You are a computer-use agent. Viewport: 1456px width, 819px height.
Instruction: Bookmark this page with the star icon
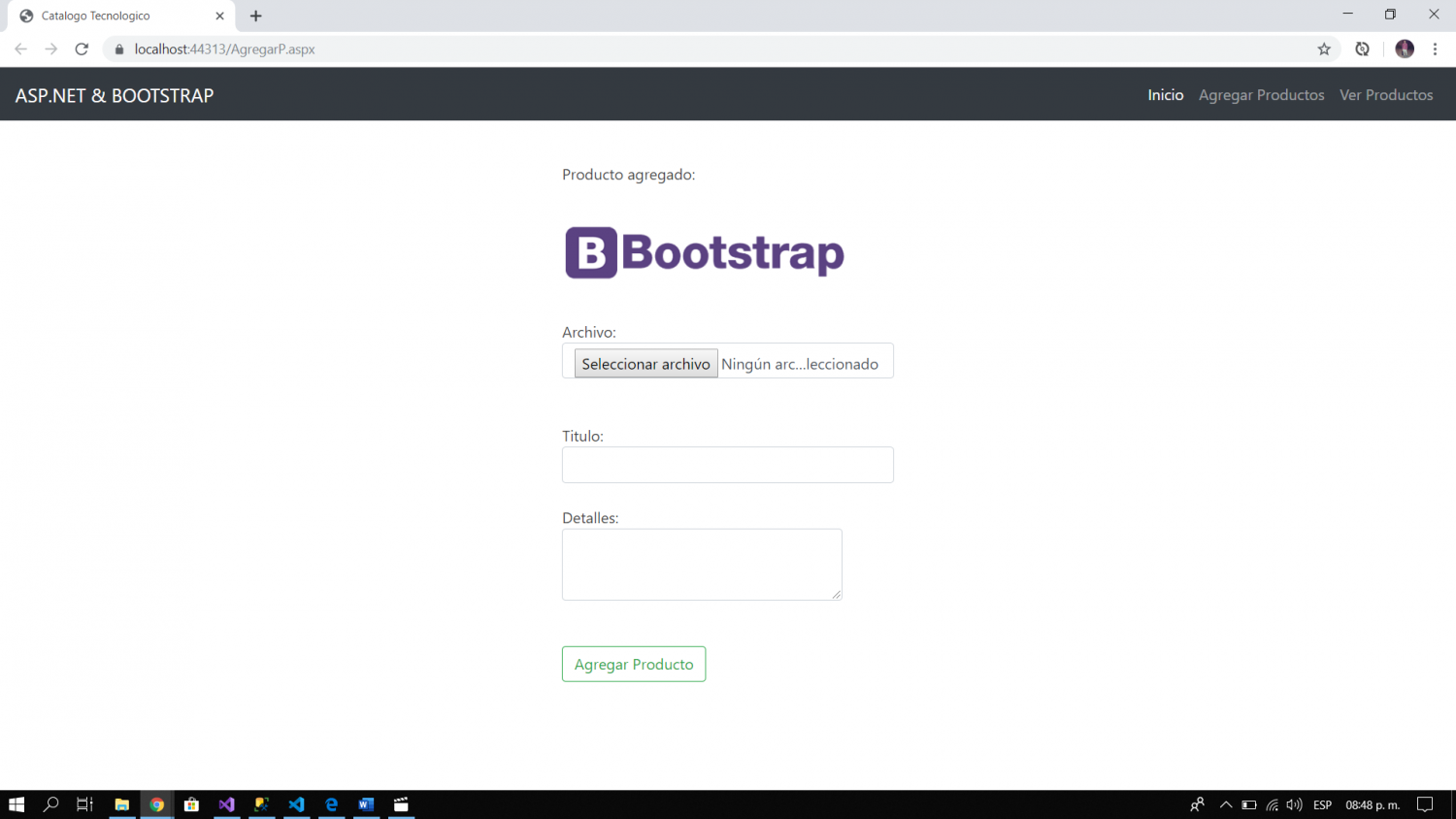[x=1324, y=49]
